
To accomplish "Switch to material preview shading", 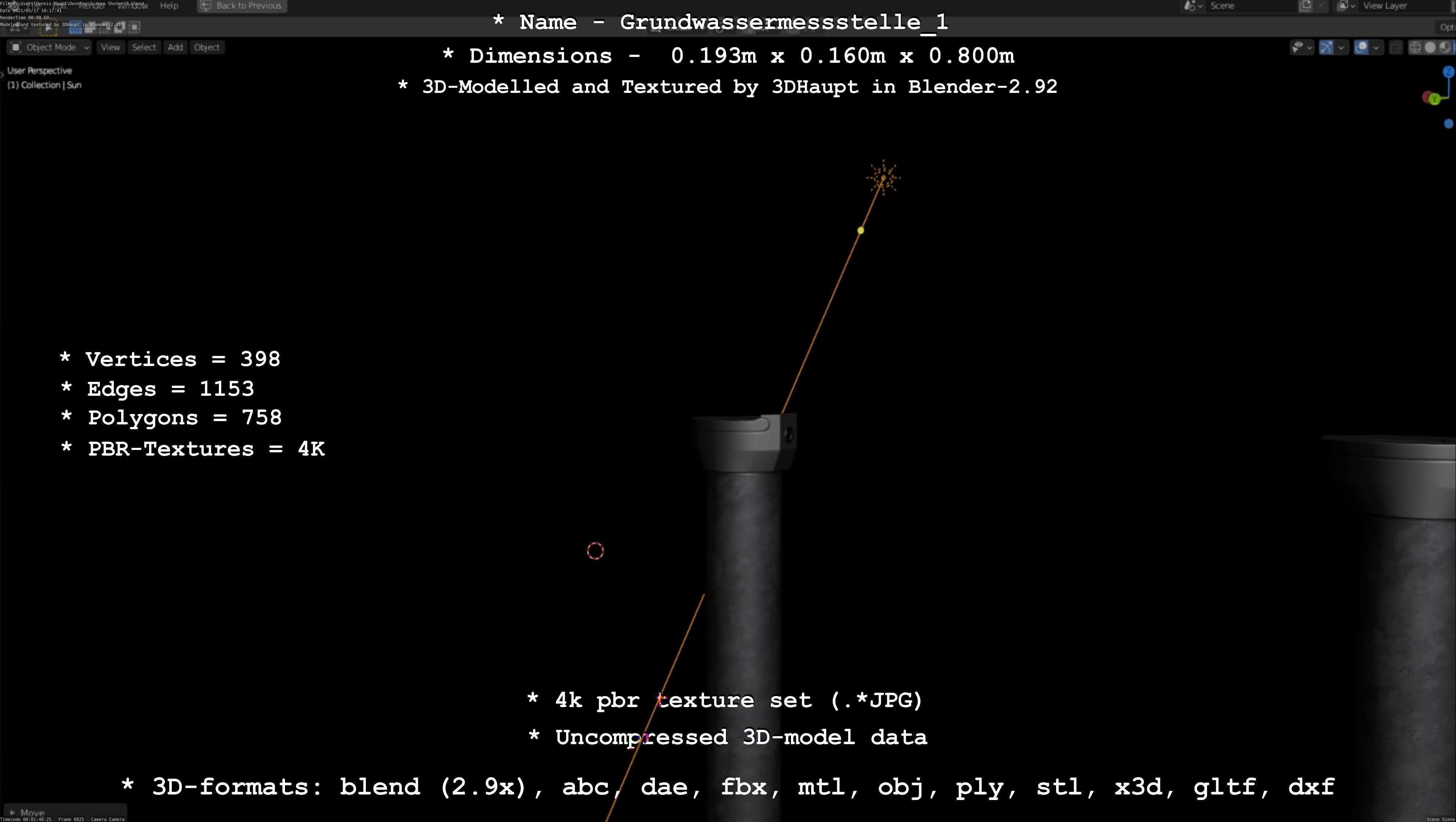I will click(x=1444, y=47).
